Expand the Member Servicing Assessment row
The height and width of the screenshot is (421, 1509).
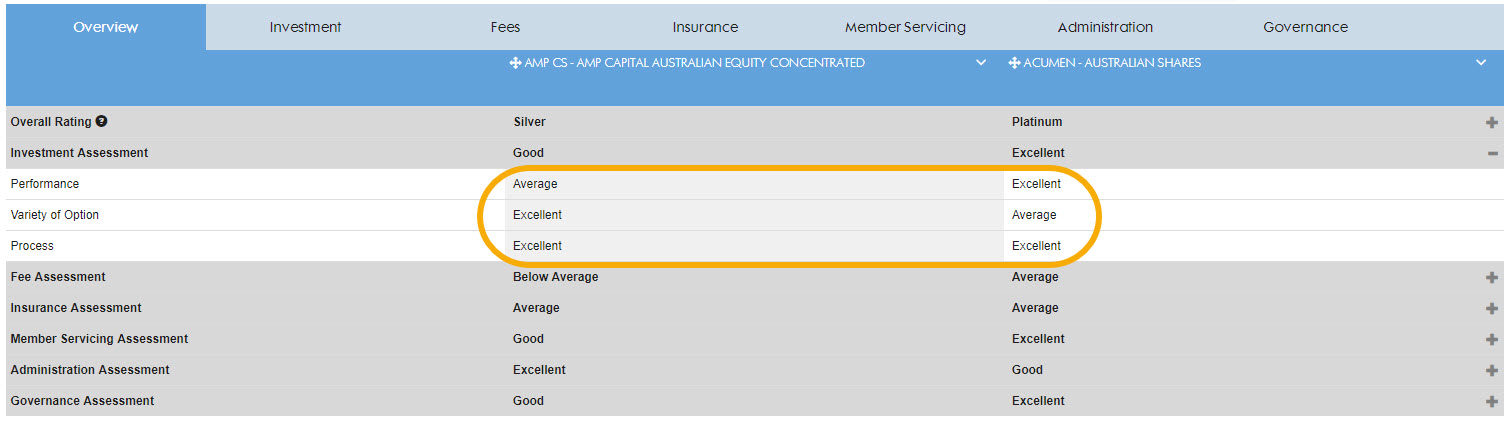(x=1492, y=339)
